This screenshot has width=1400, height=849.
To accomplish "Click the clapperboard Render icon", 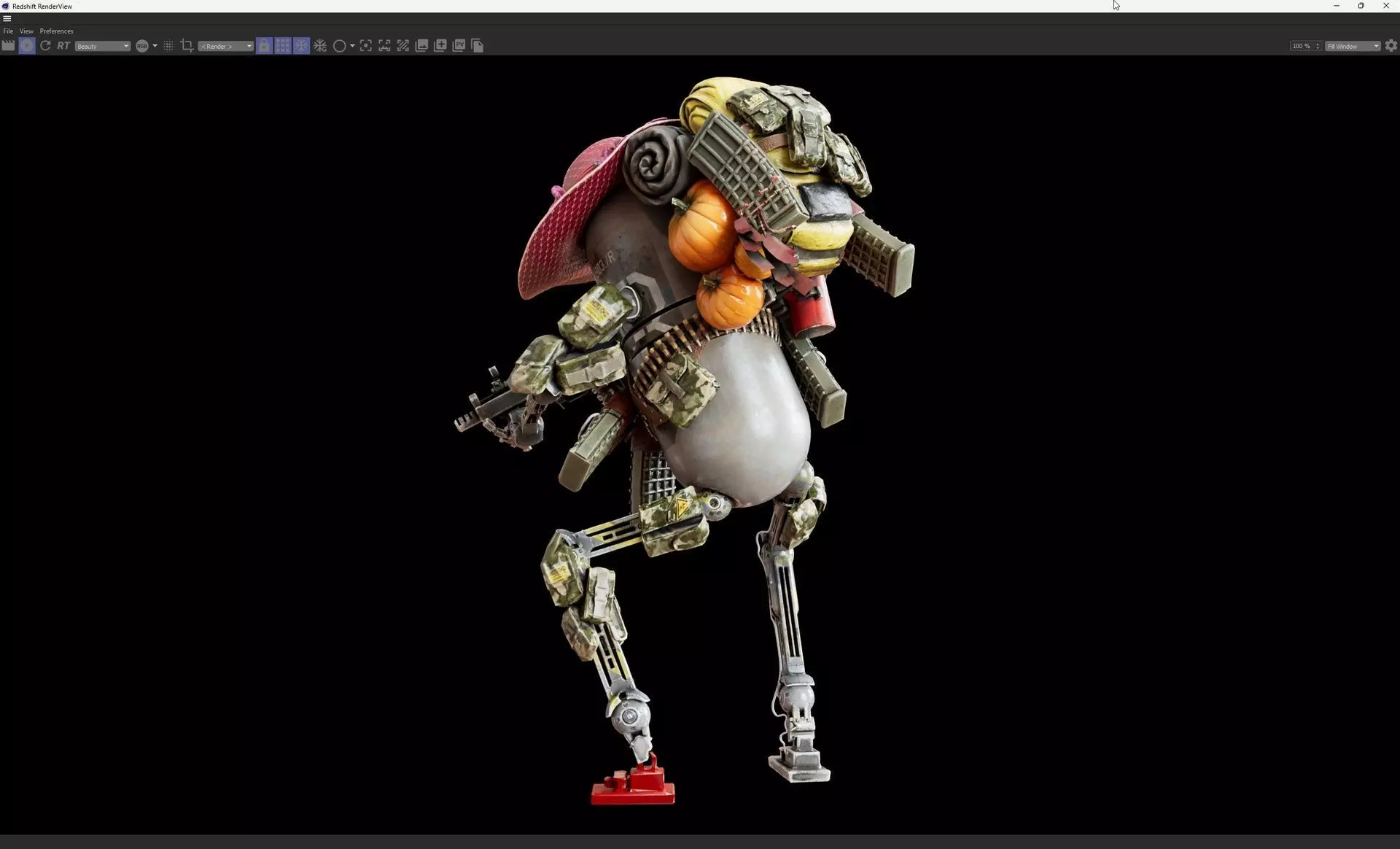I will click(x=8, y=46).
